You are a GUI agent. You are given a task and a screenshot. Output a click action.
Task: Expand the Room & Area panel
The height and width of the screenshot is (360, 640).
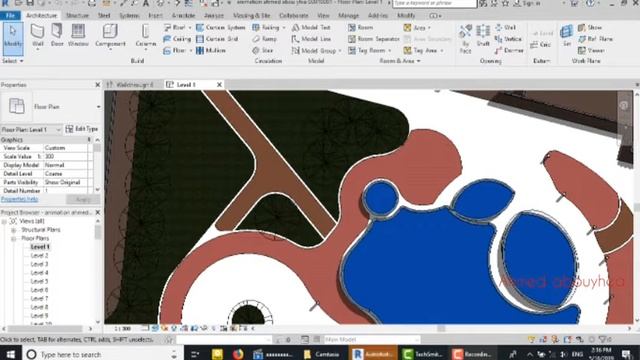tap(399, 61)
